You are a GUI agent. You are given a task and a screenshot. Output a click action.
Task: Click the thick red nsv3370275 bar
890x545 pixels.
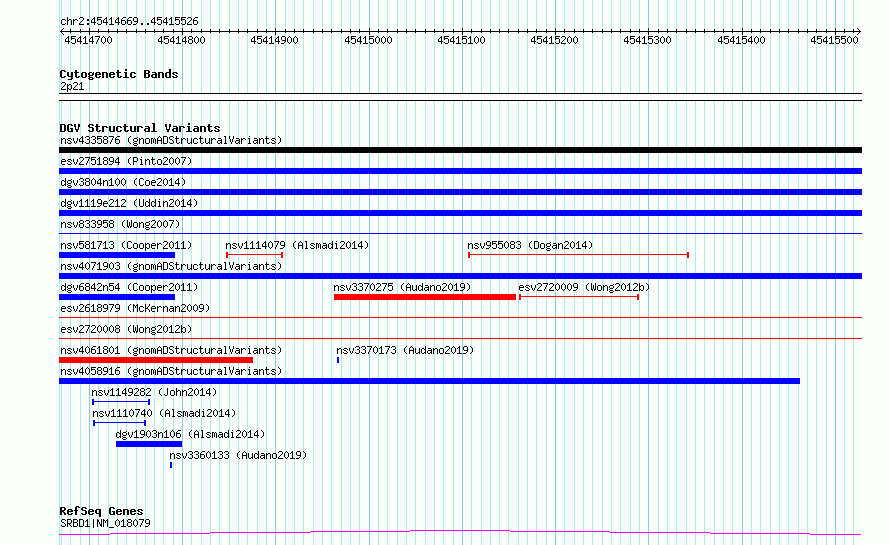point(425,297)
